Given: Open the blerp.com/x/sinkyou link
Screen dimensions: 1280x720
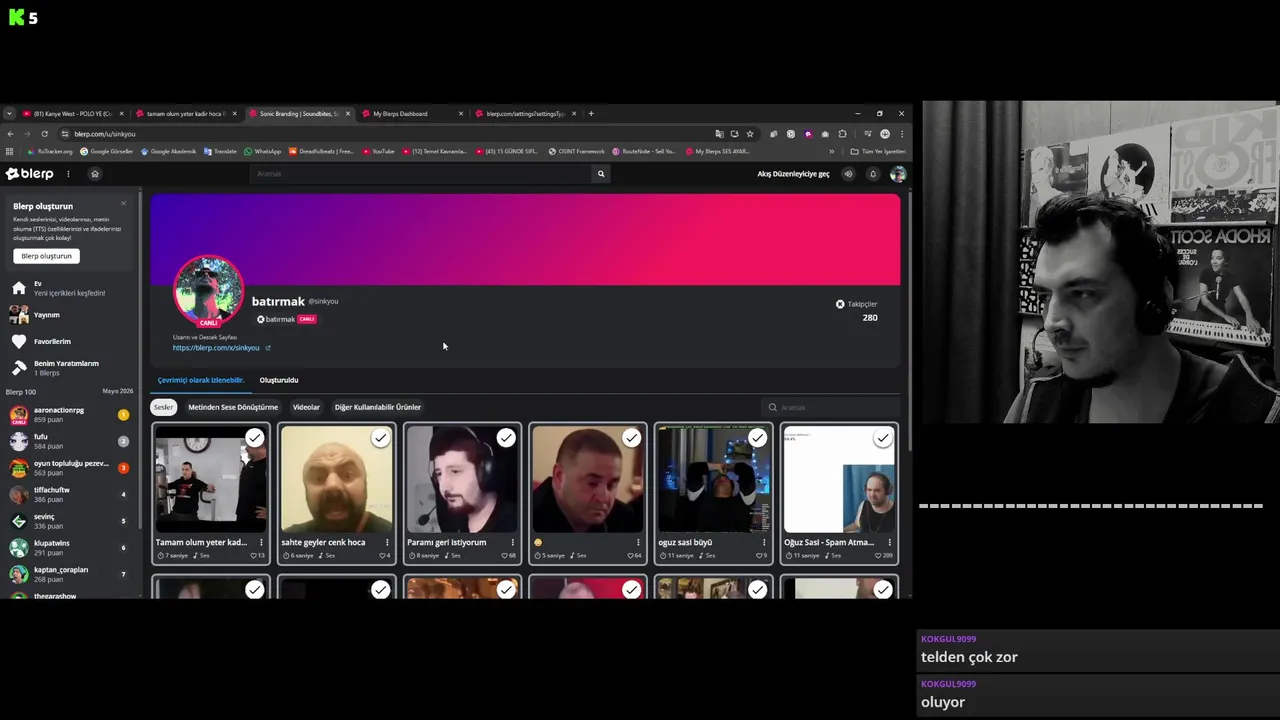Looking at the screenshot, I should (215, 348).
